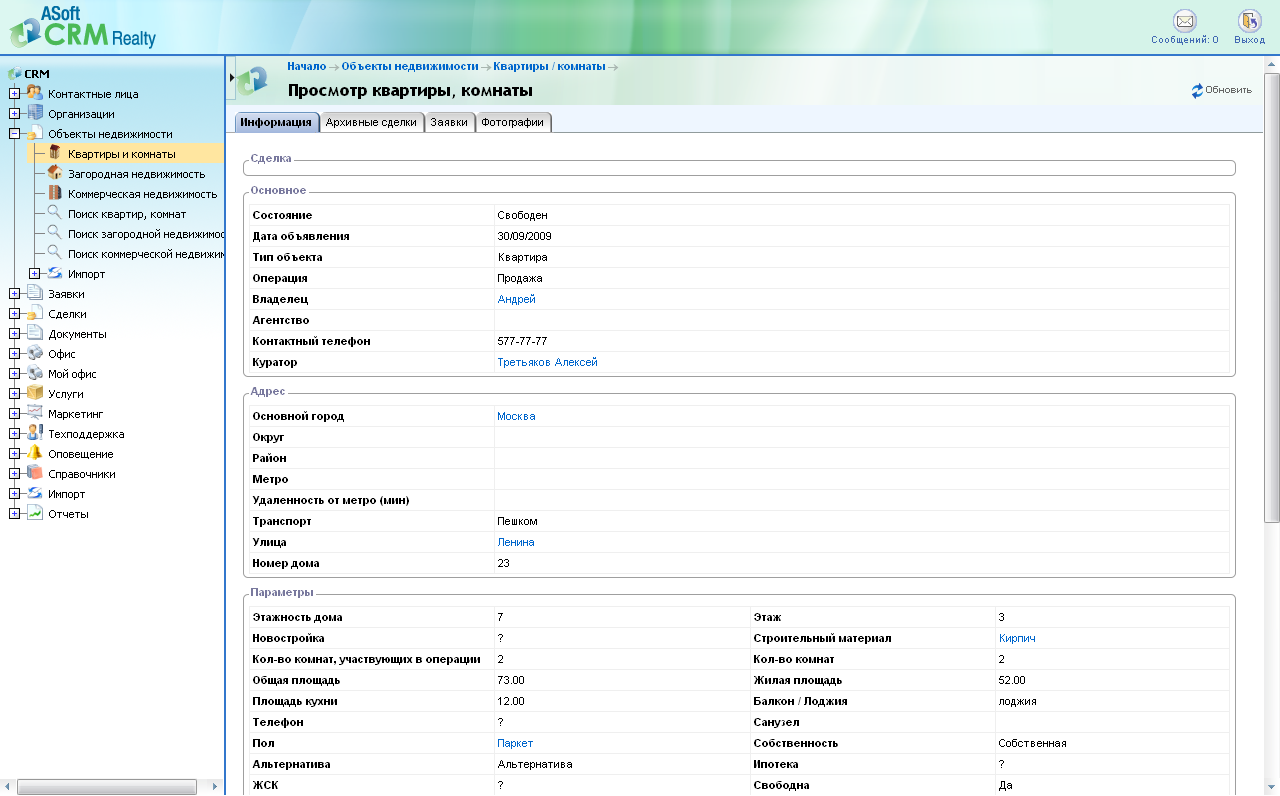Click the Сделки handshake icon
Viewport: 1280px width, 796px height.
(35, 313)
